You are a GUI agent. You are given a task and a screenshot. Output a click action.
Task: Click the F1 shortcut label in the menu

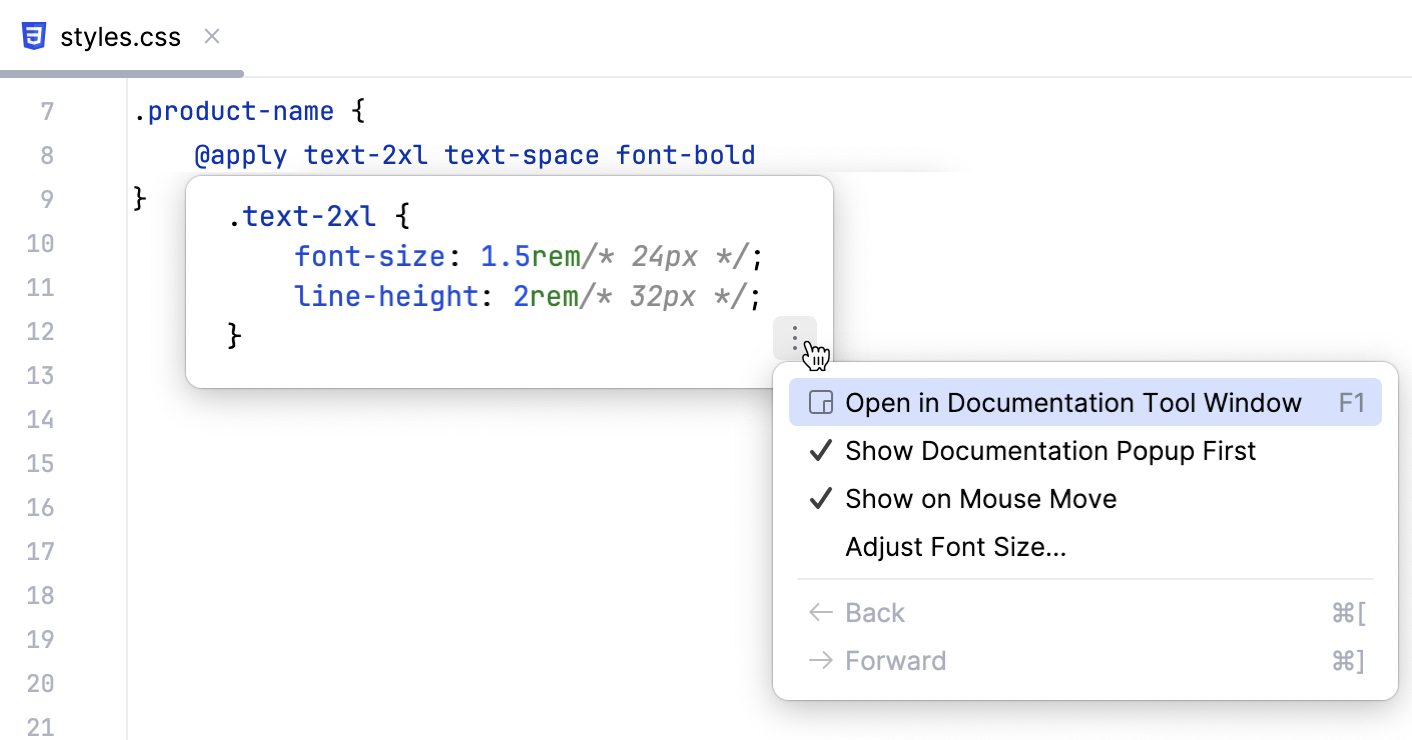coord(1352,403)
